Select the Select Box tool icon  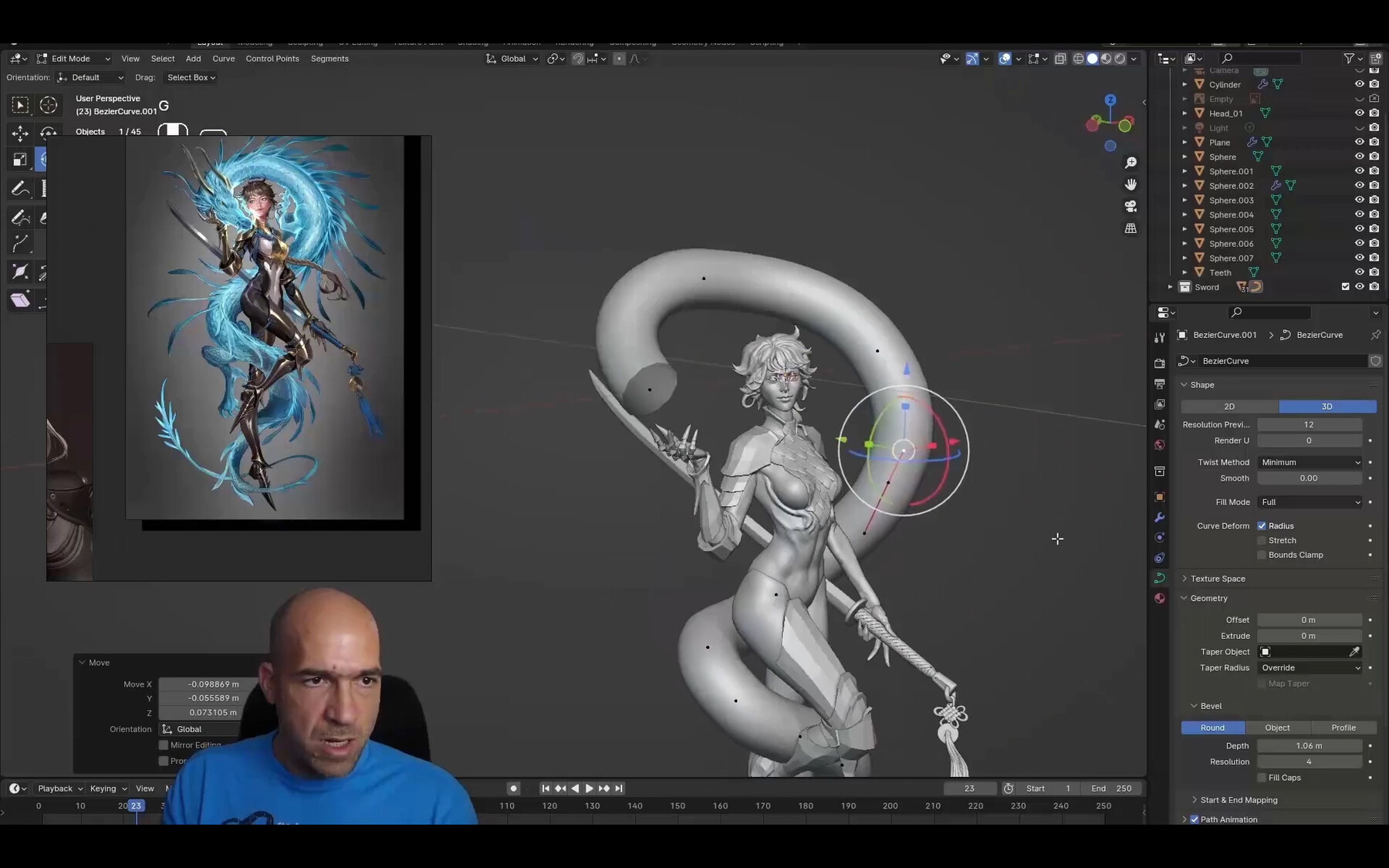pos(21,105)
